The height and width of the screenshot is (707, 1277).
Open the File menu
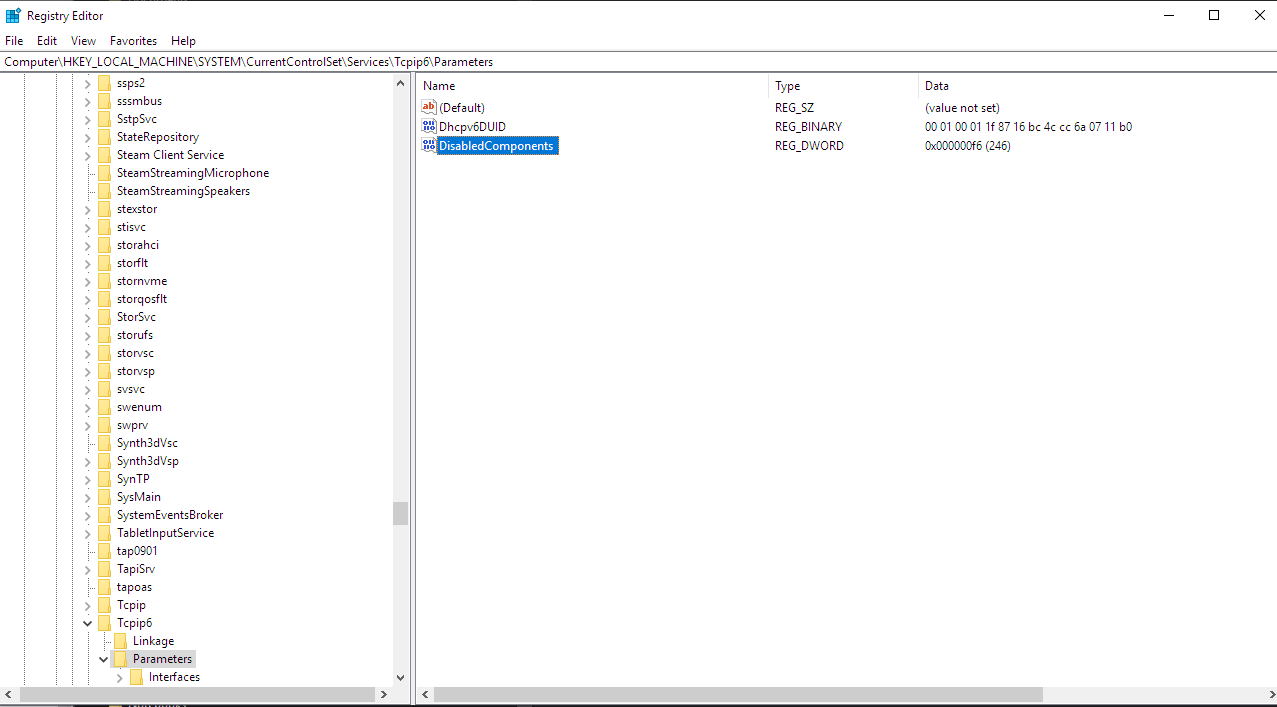14,41
